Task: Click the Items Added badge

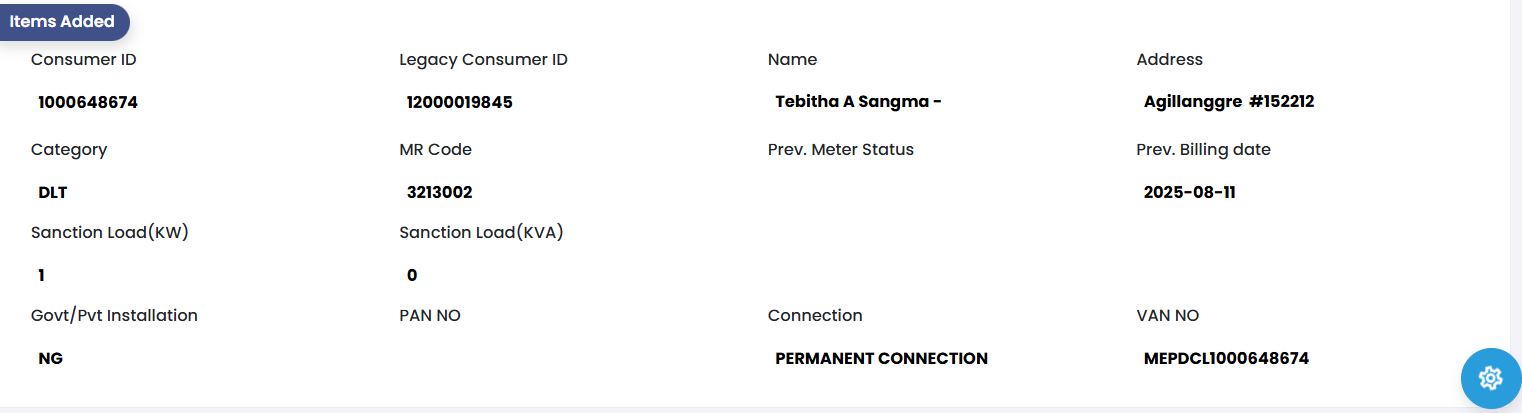Action: 62,22
